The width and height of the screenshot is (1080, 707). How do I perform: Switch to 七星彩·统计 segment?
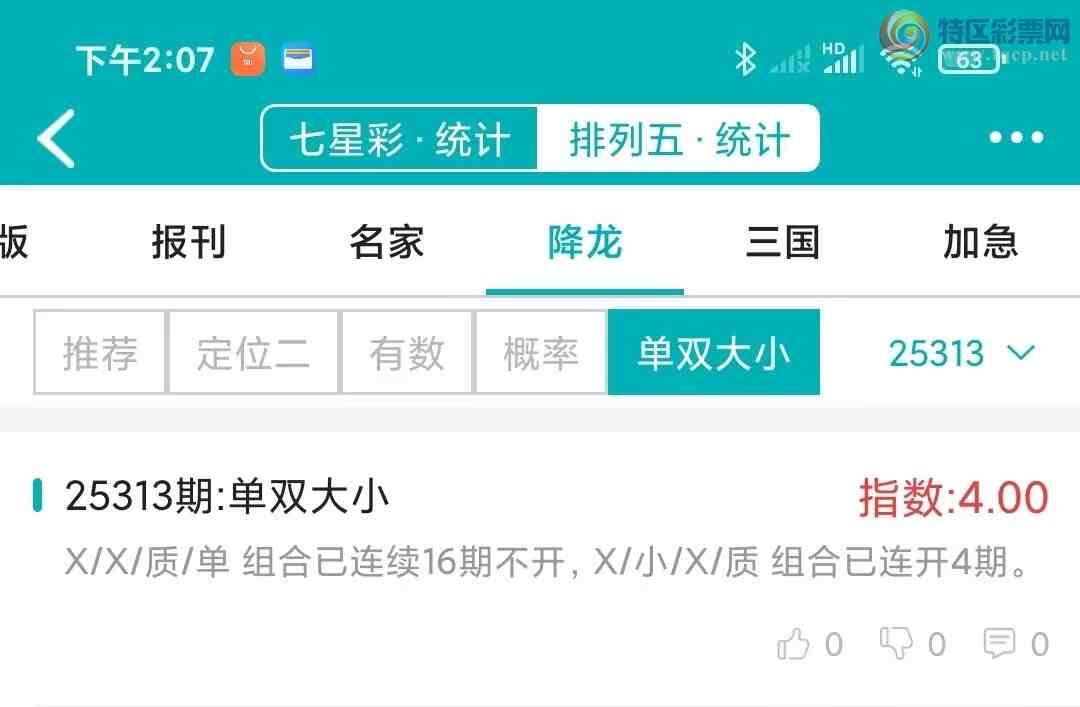coord(400,139)
